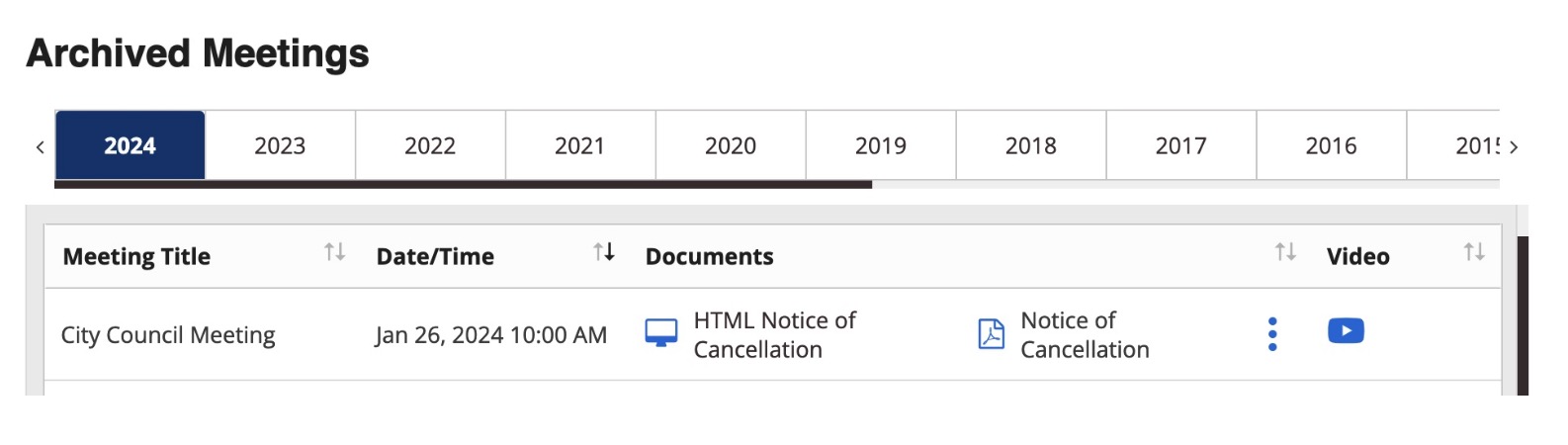Select the 2024 year tab
1568x445 pixels.
pyautogui.click(x=131, y=145)
